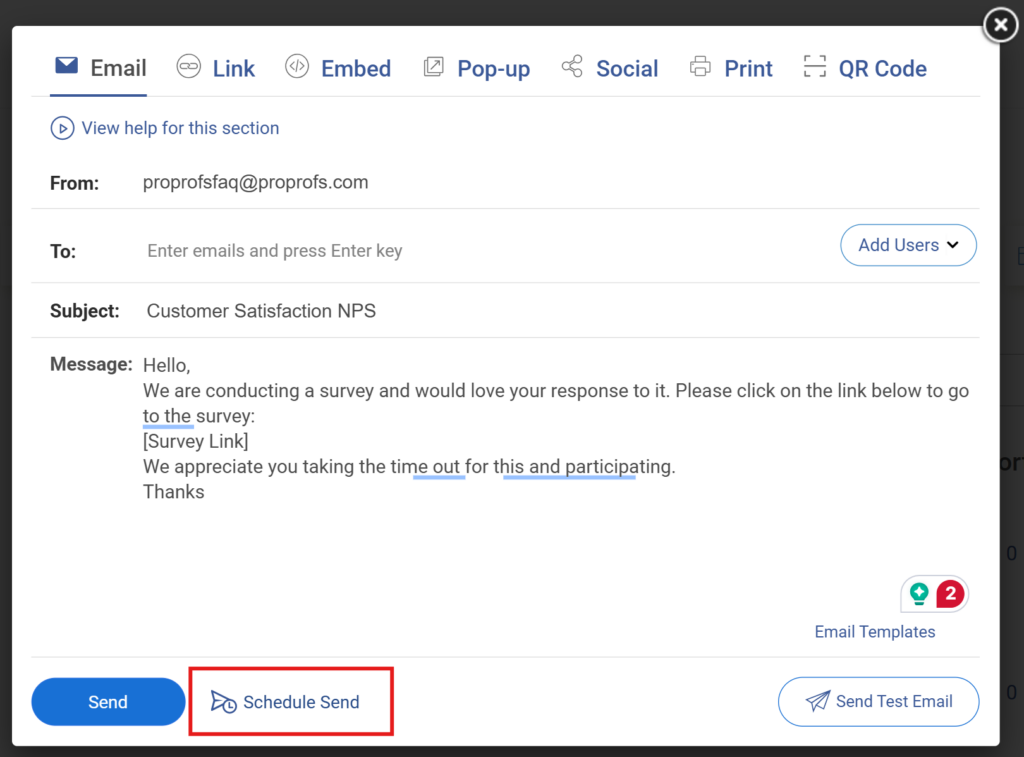Click the Social share icon

pyautogui.click(x=572, y=67)
